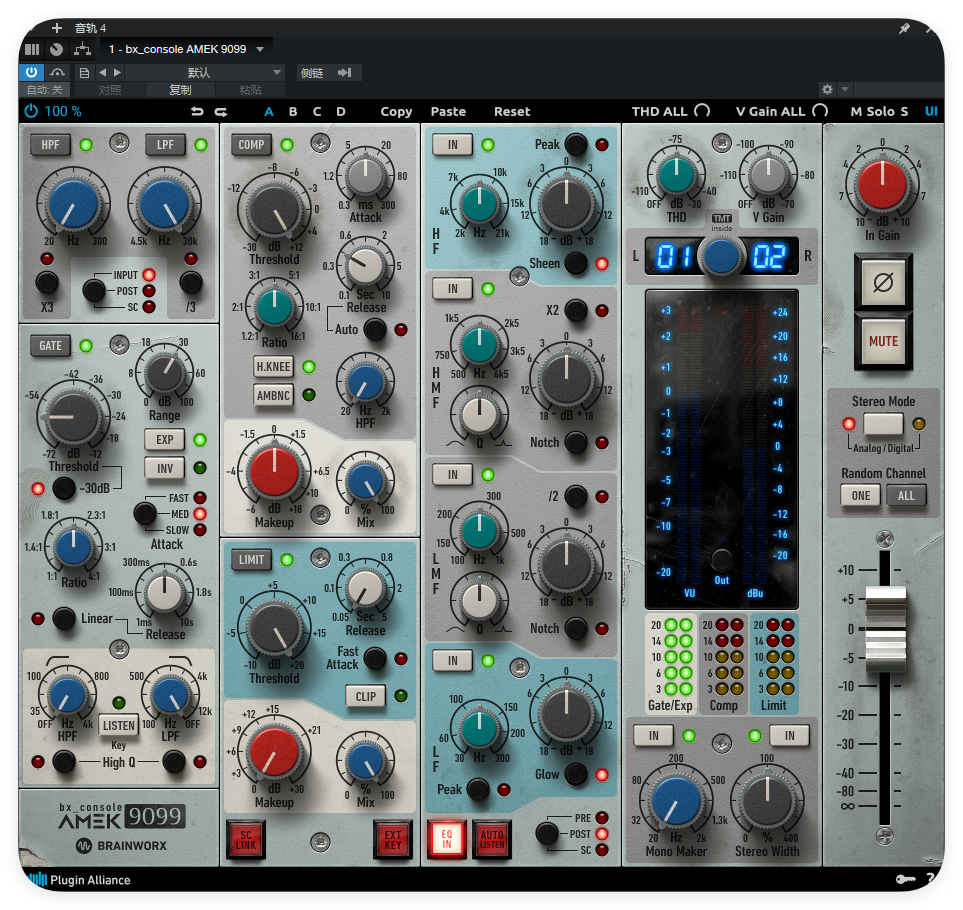Click the limiter Mix blue knob

(x=365, y=761)
